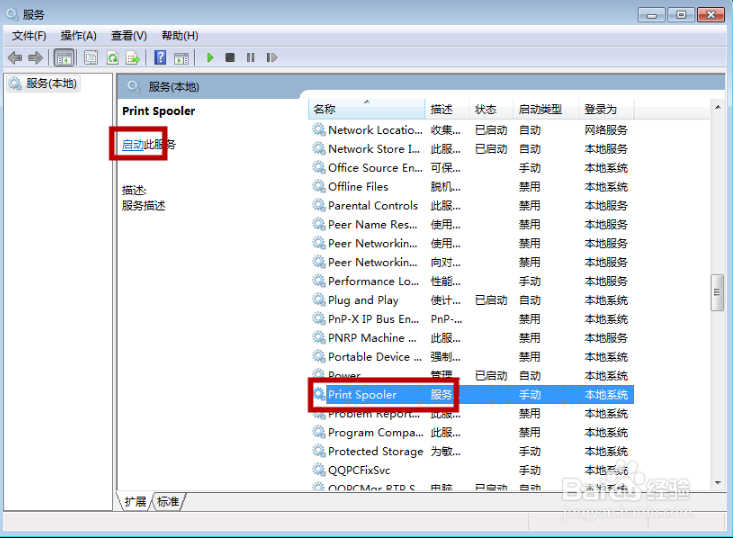Open Help via blue question mark icon
Viewport: 733px width, 538px height.
point(160,58)
